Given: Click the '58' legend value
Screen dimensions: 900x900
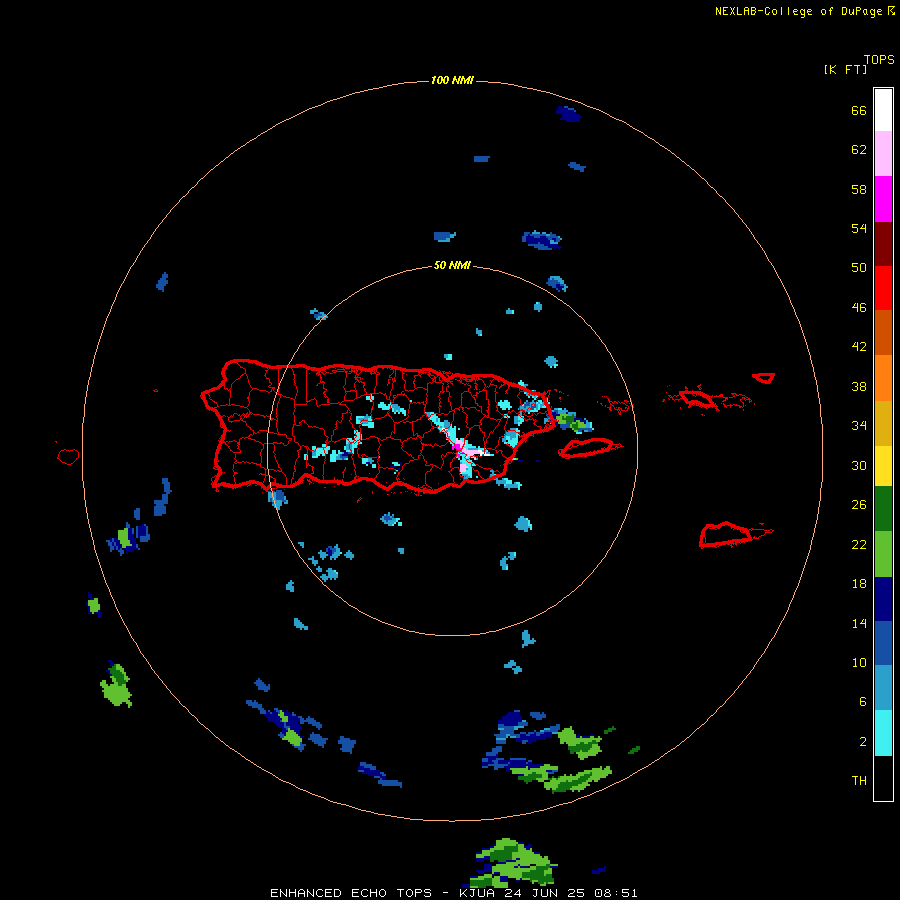Looking at the screenshot, I should point(859,189).
